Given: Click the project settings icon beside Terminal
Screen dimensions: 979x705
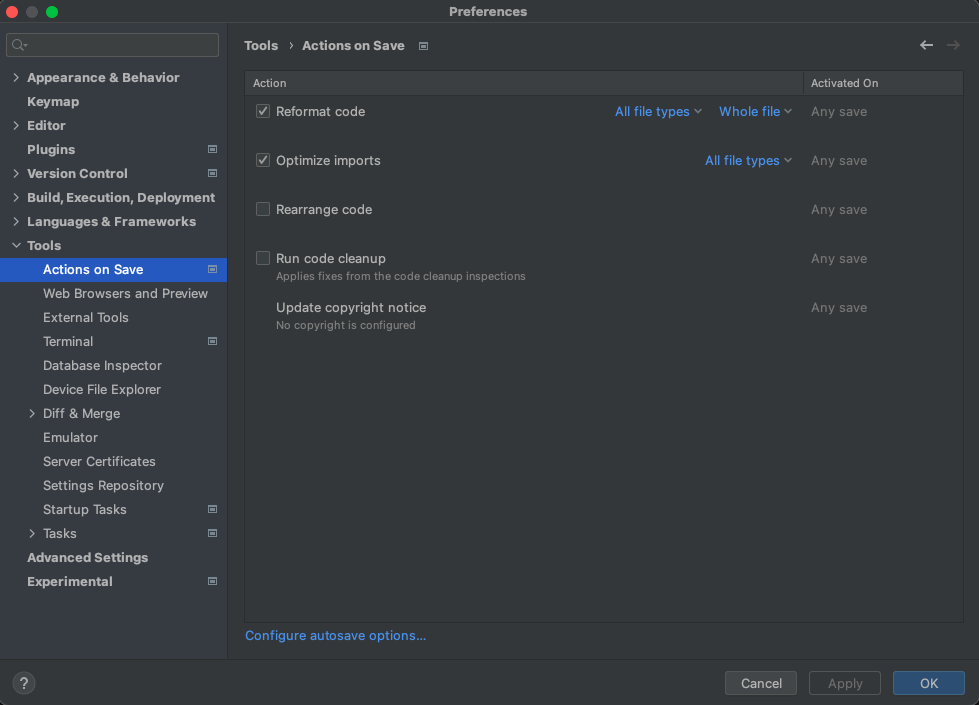Looking at the screenshot, I should pos(212,341).
